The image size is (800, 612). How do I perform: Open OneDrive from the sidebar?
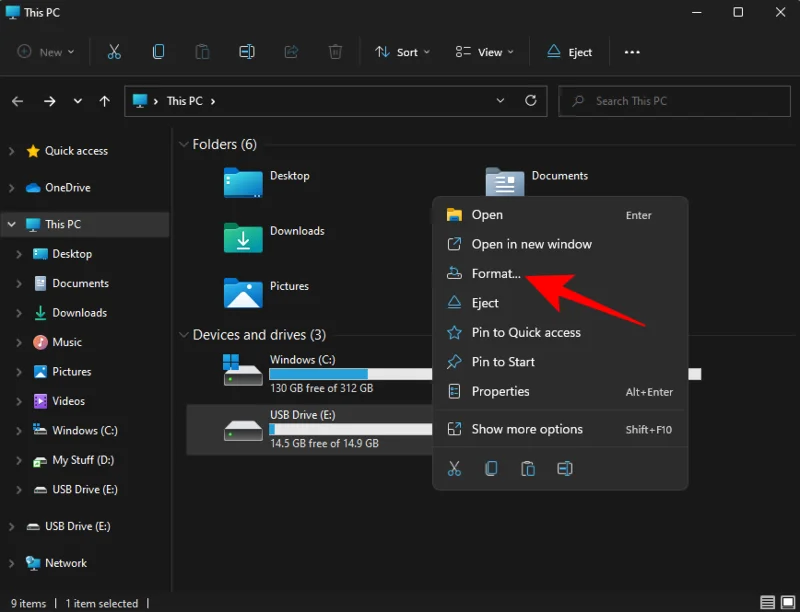pos(65,187)
